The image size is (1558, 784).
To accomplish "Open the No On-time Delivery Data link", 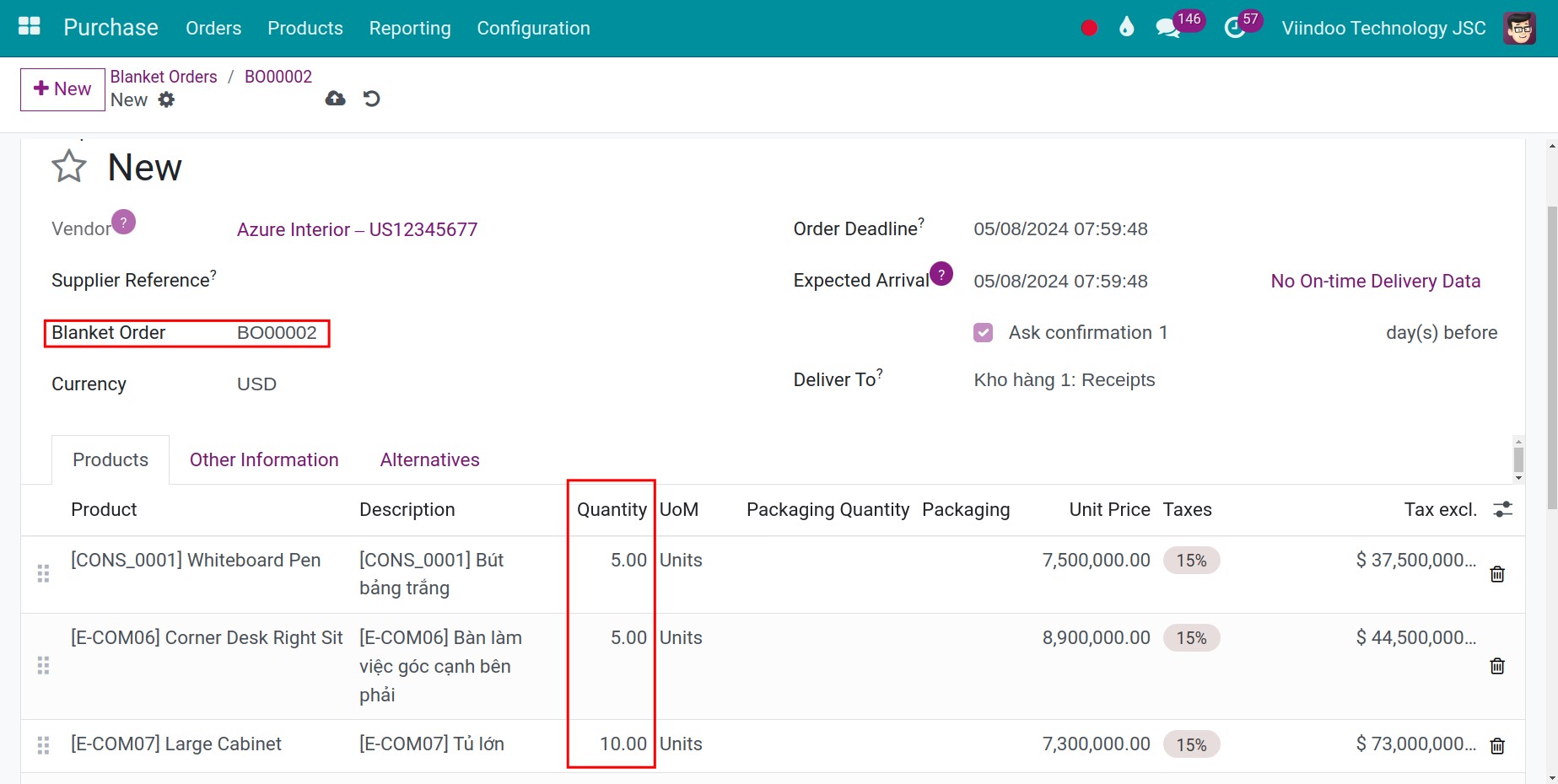I will coord(1375,281).
